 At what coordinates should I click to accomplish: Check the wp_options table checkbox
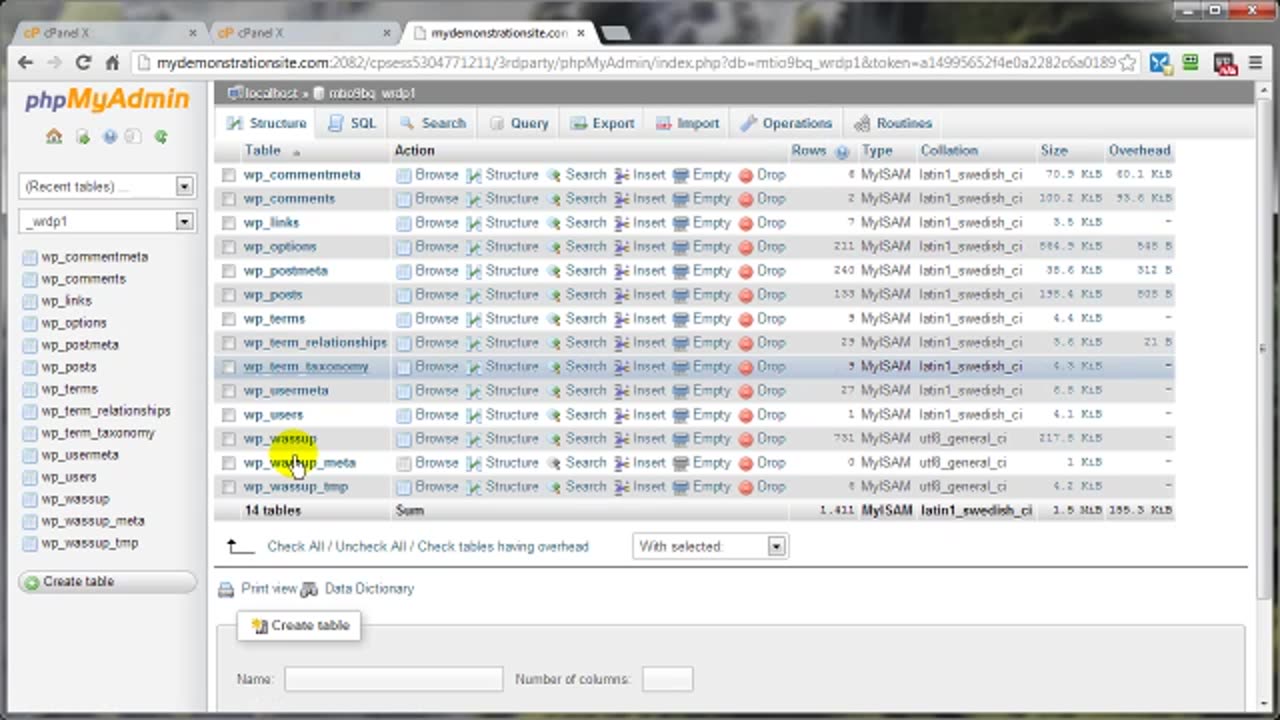point(229,247)
